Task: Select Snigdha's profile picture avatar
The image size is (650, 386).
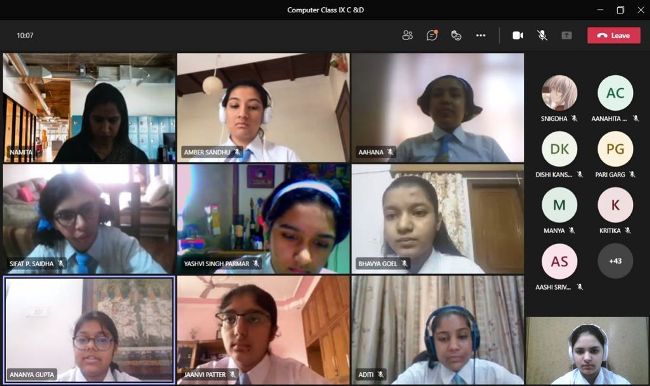Action: (559, 93)
